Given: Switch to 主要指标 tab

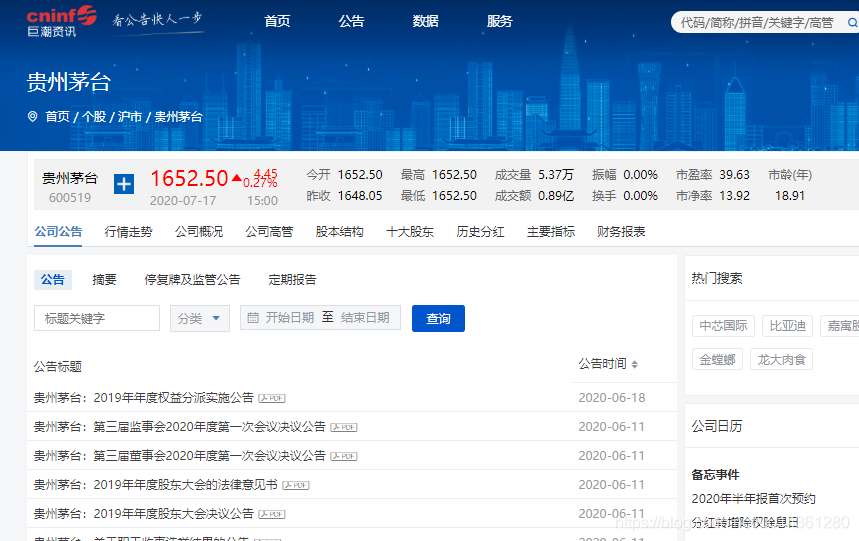Looking at the screenshot, I should 551,232.
